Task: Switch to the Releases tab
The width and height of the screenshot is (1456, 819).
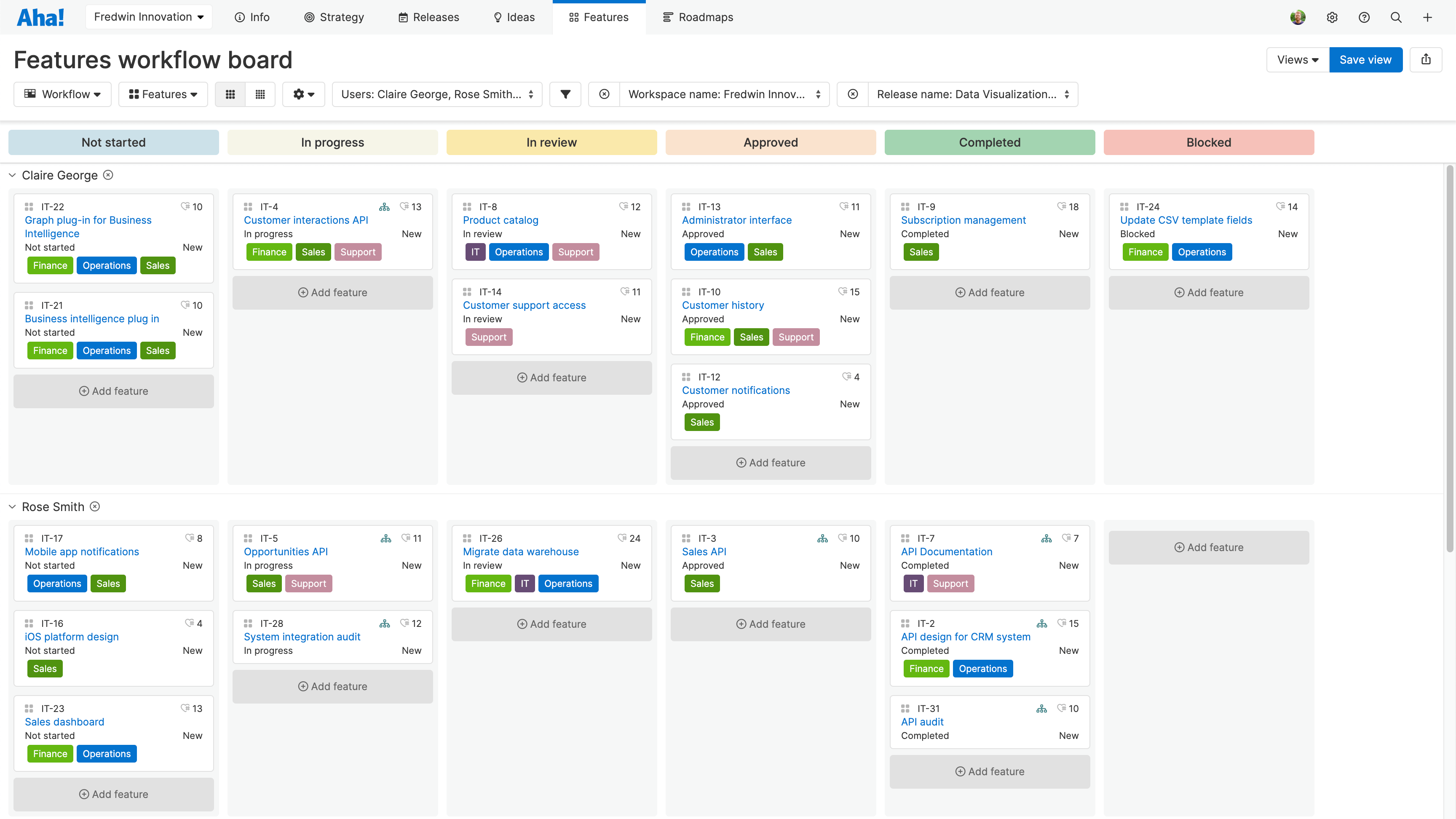Action: [428, 17]
